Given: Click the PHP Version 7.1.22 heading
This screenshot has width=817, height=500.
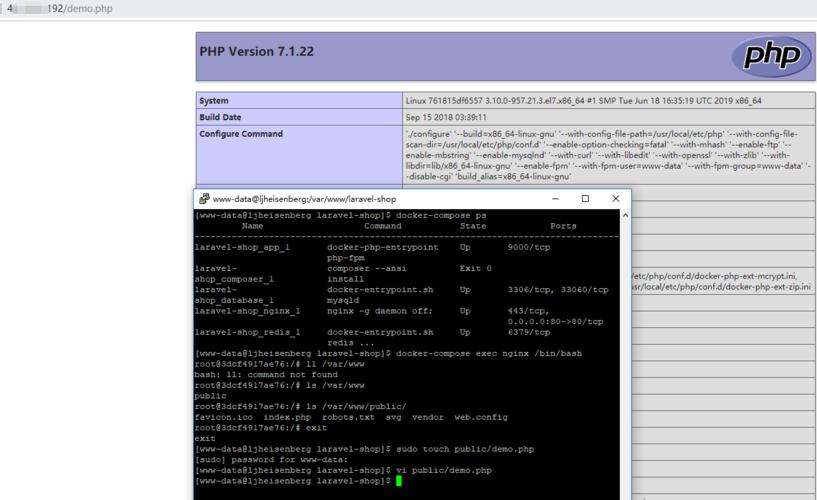Looking at the screenshot, I should coord(256,51).
